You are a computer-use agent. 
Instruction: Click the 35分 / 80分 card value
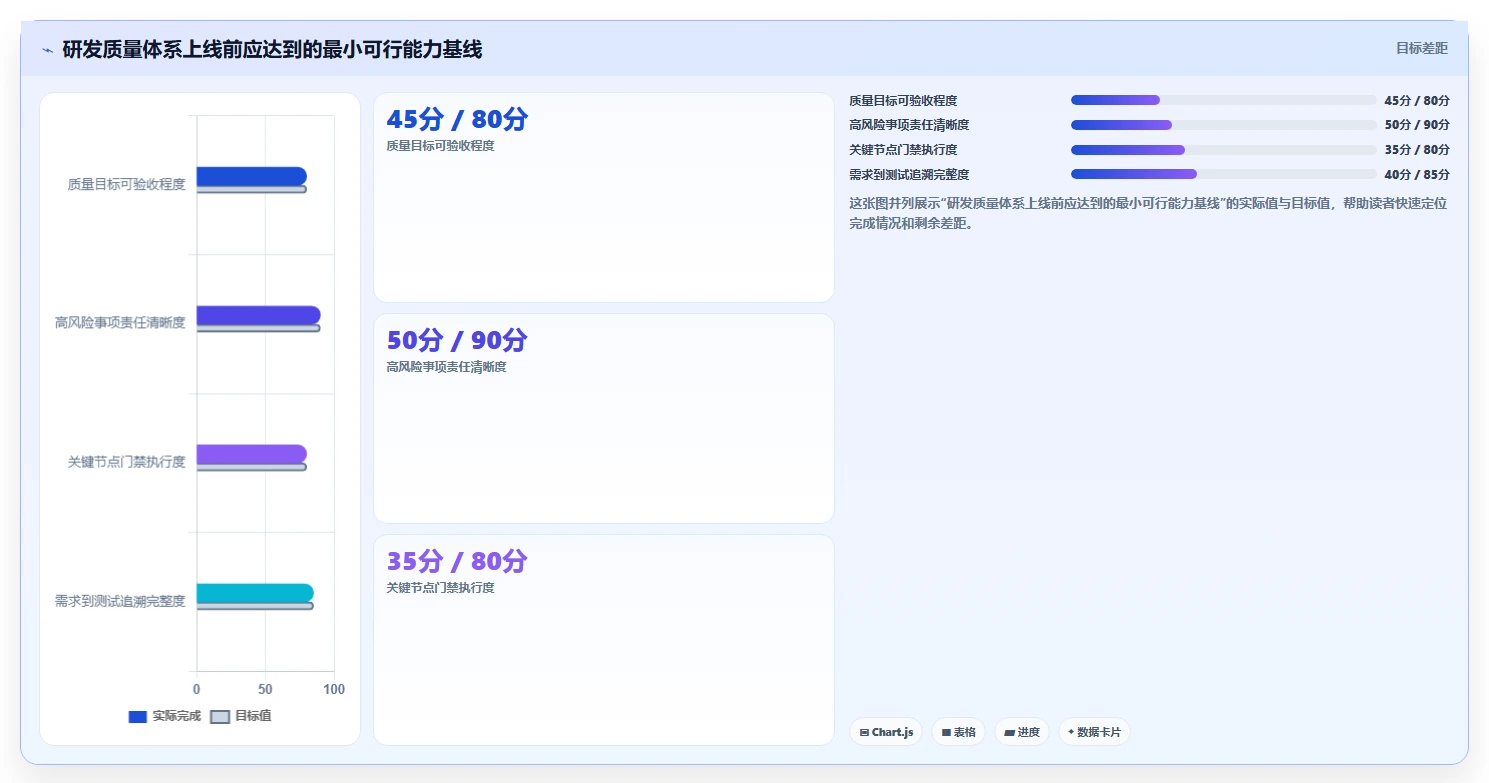click(x=457, y=562)
